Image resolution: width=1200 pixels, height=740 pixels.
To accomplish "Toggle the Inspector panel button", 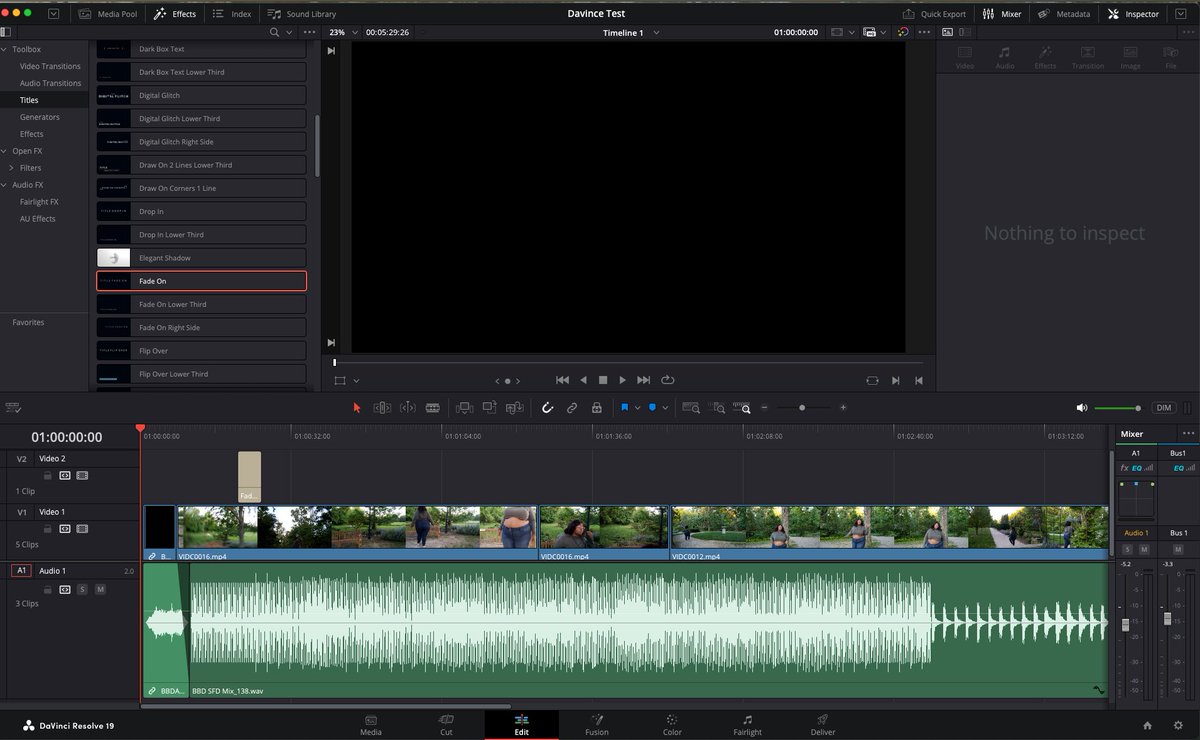I will point(1134,14).
